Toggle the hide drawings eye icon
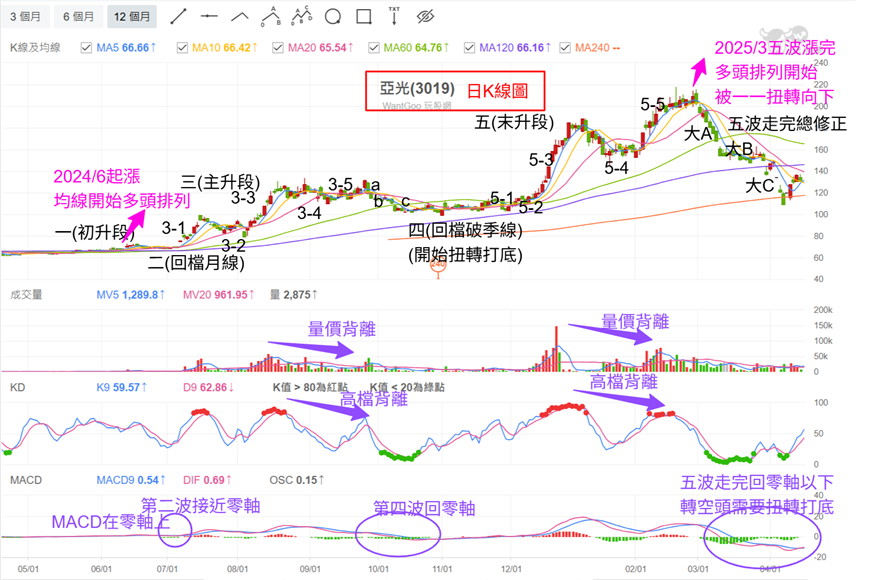Screen dimensions: 870x580 click(425, 17)
